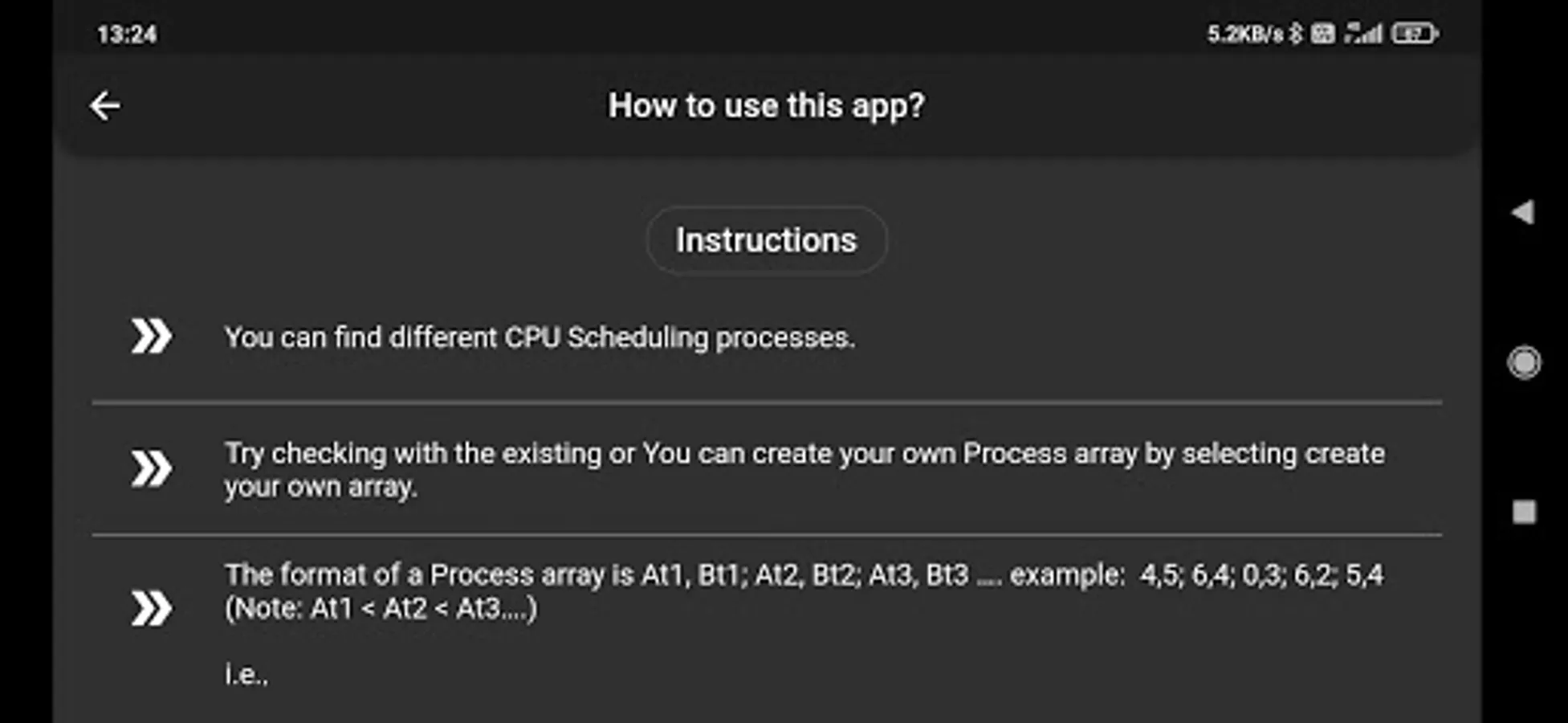Tap the back arrow in the header
Image resolution: width=1568 pixels, height=723 pixels.
pyautogui.click(x=105, y=105)
